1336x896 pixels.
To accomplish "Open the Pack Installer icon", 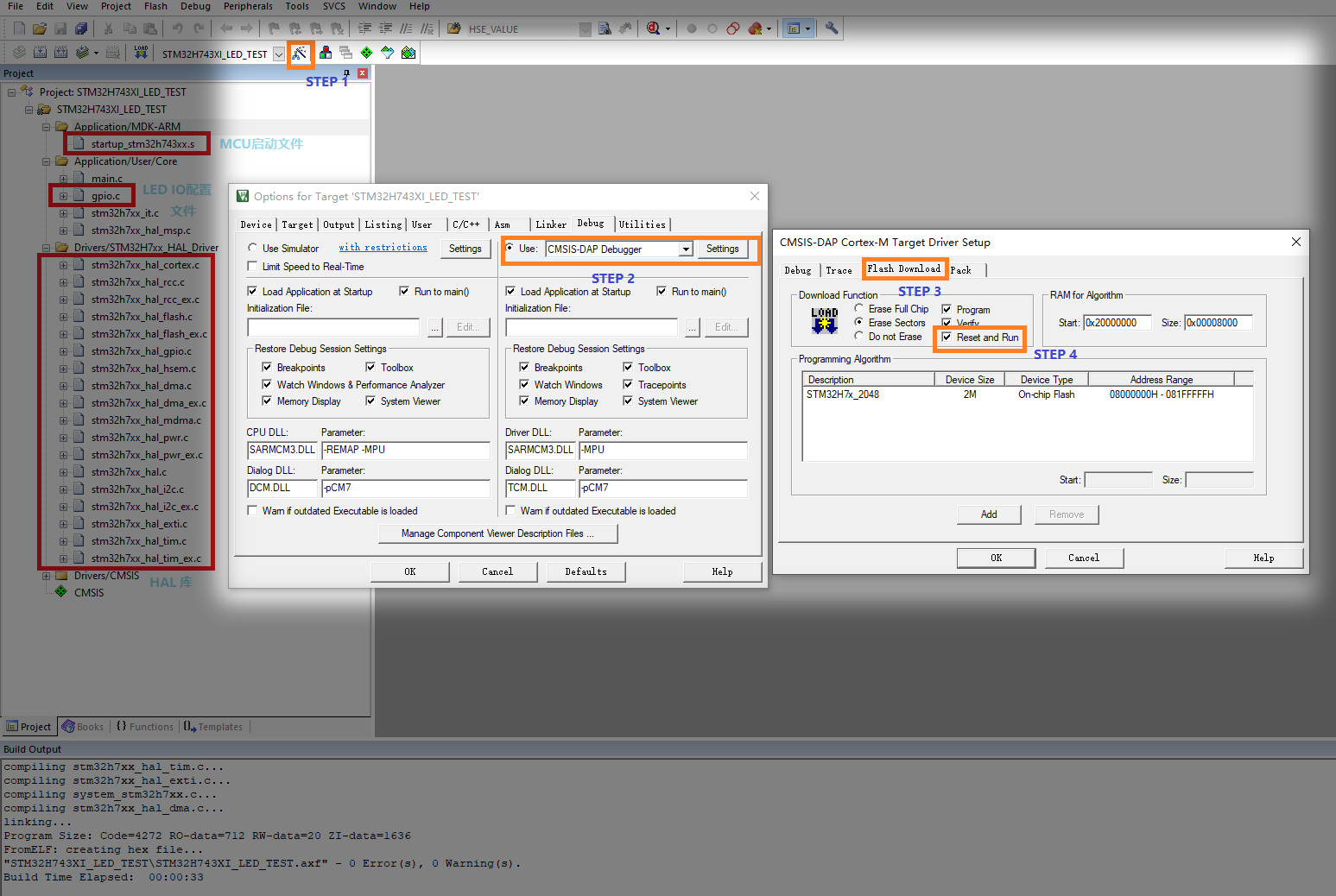I will click(408, 53).
